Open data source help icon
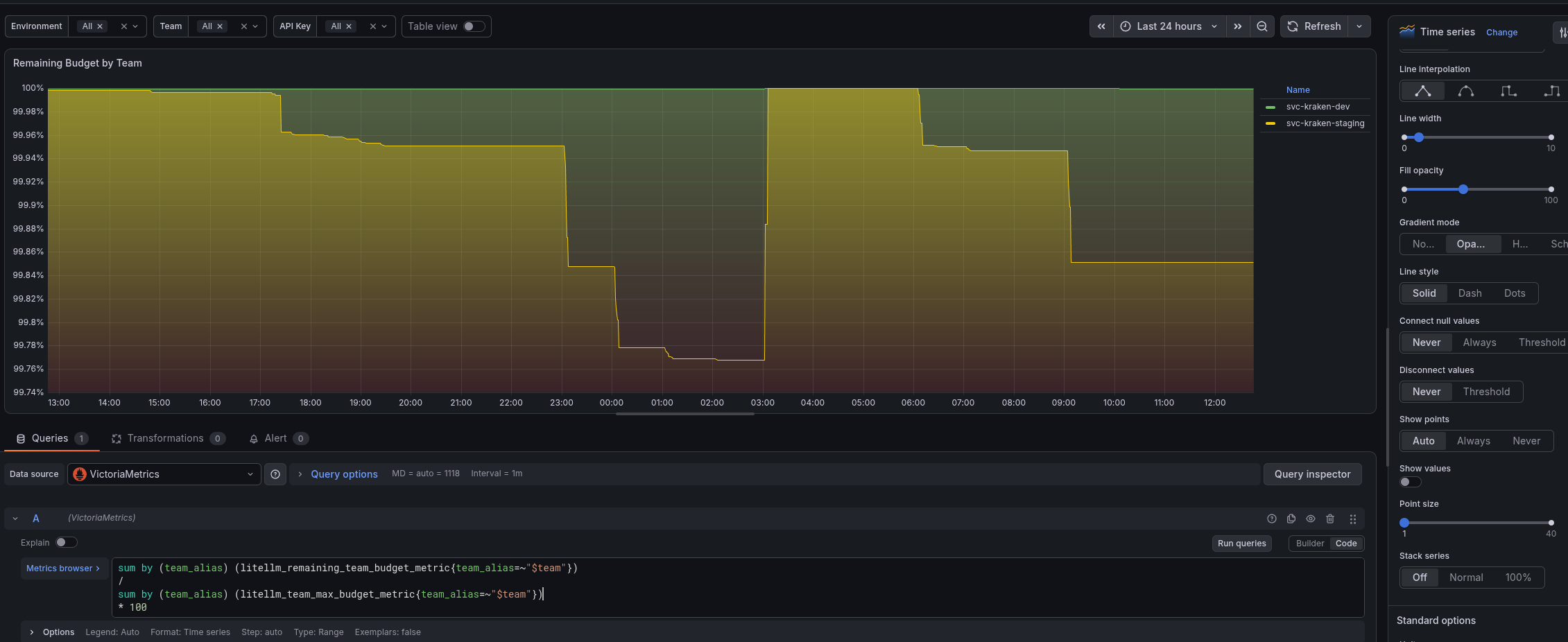 275,474
